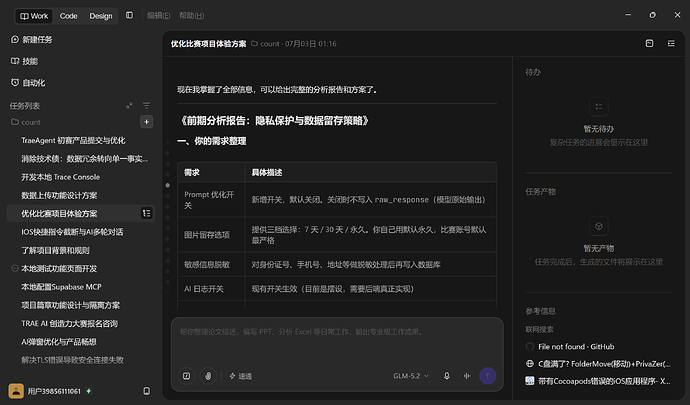Open the 技能 skills page

[x=24, y=61]
